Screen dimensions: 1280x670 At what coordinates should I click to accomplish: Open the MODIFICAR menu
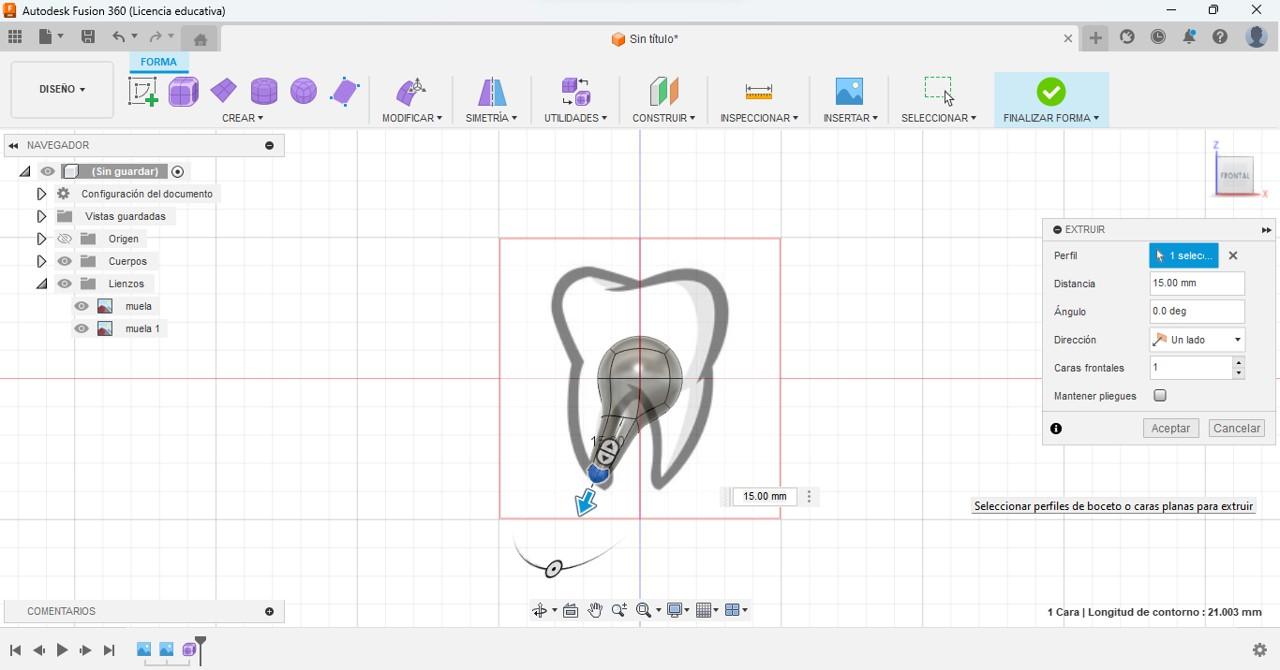[412, 118]
